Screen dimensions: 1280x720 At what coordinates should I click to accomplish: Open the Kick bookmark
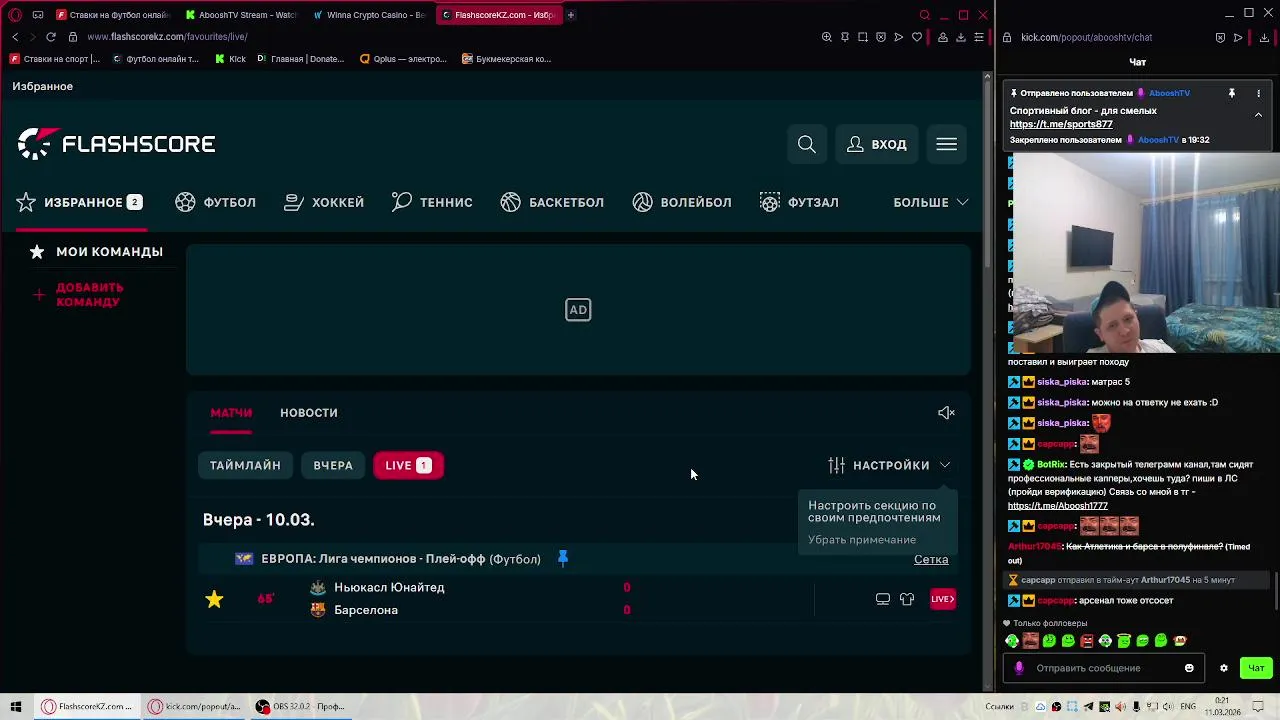230,59
